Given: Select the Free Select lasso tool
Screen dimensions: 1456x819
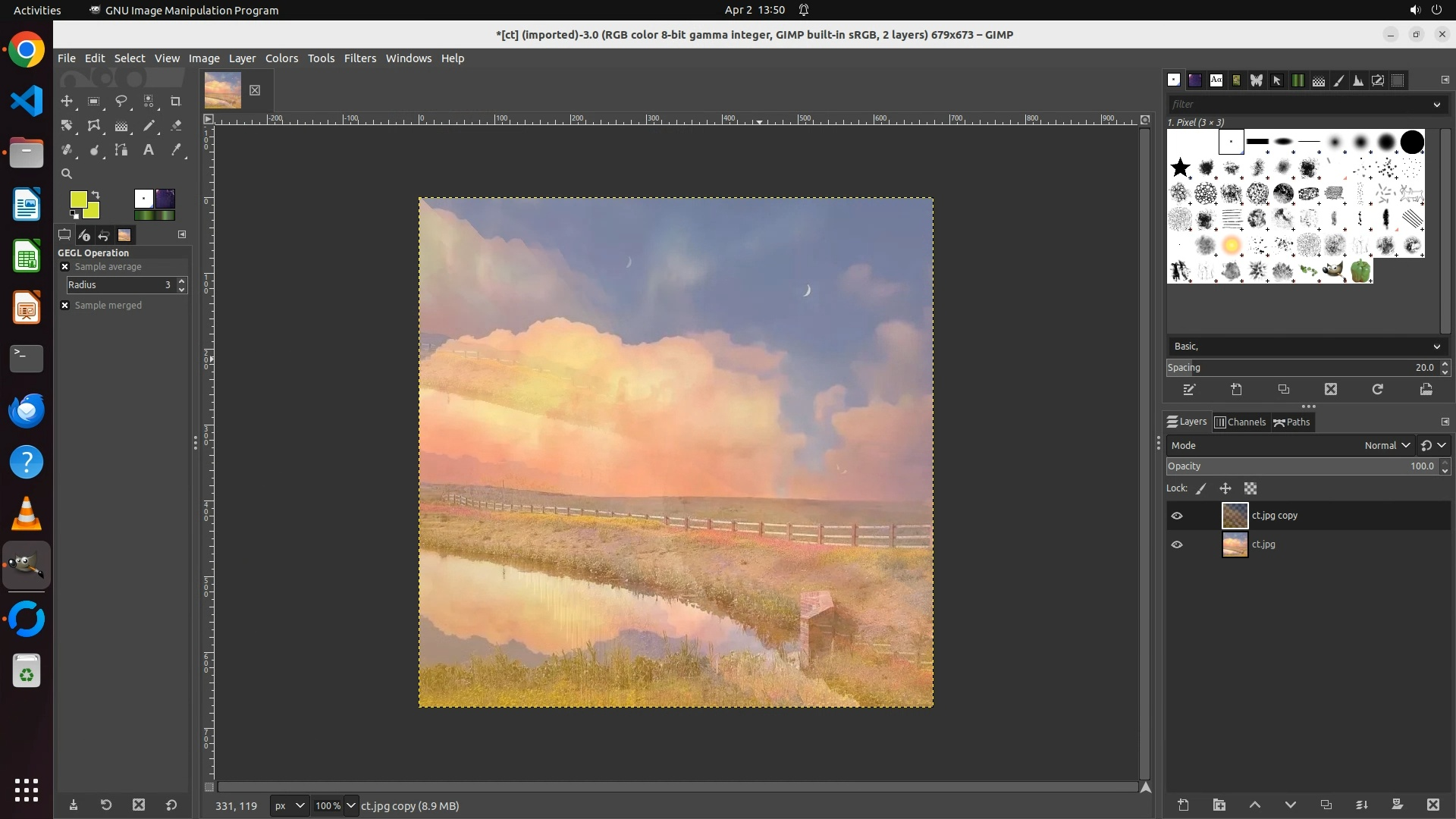Looking at the screenshot, I should [x=121, y=101].
